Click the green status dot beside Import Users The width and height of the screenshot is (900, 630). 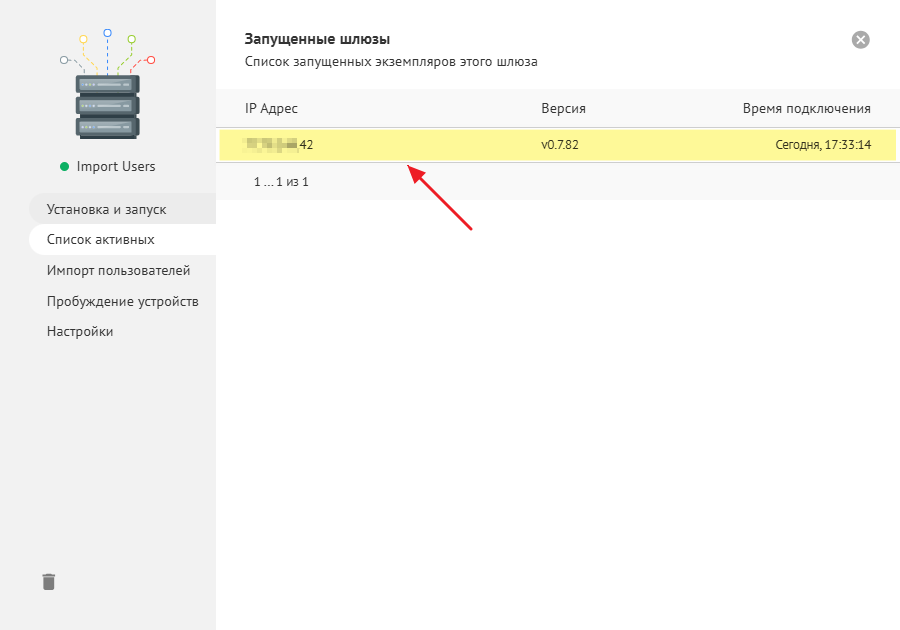click(x=64, y=167)
